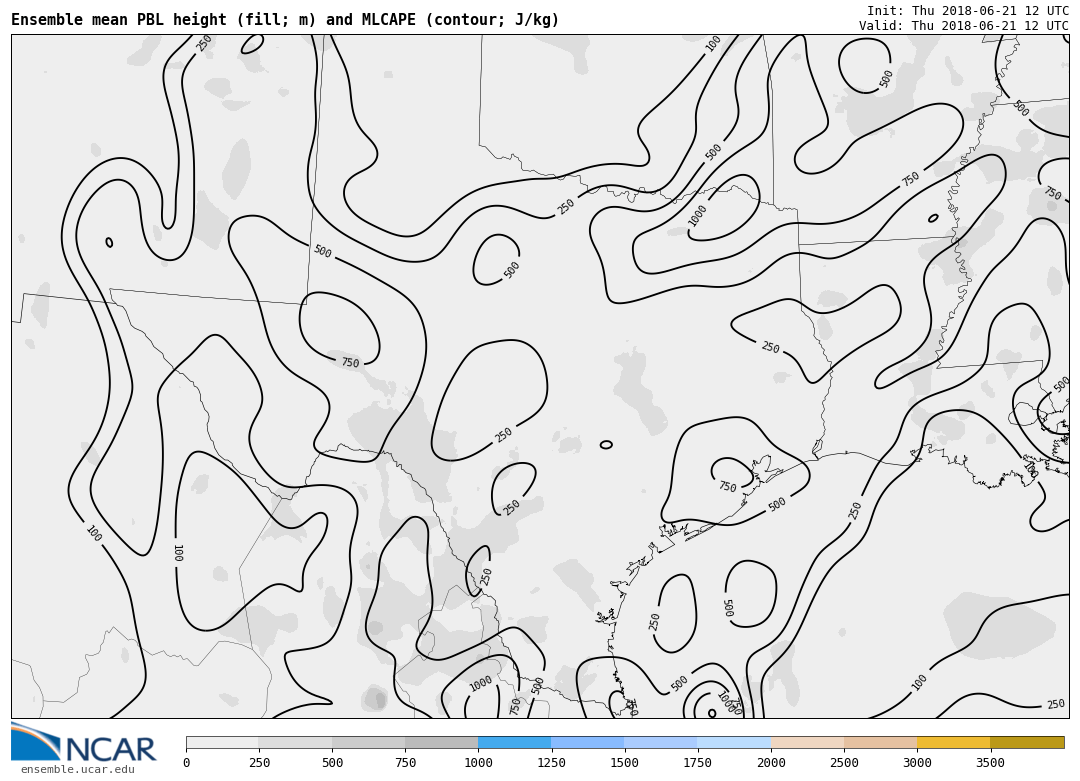
Task: Choose the 0–250 lightest colorbar swatch
Action: click(222, 742)
